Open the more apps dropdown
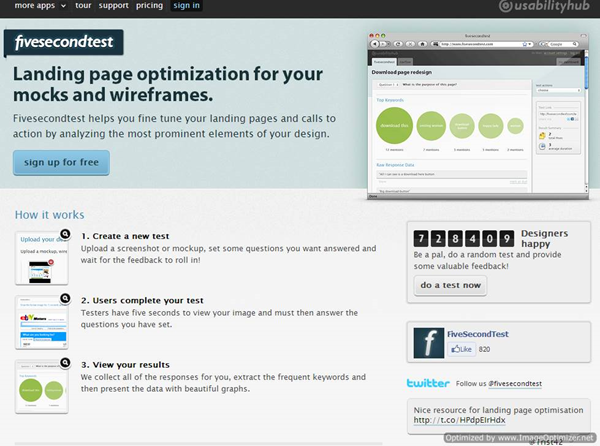This screenshot has width=600, height=446. click(x=40, y=6)
